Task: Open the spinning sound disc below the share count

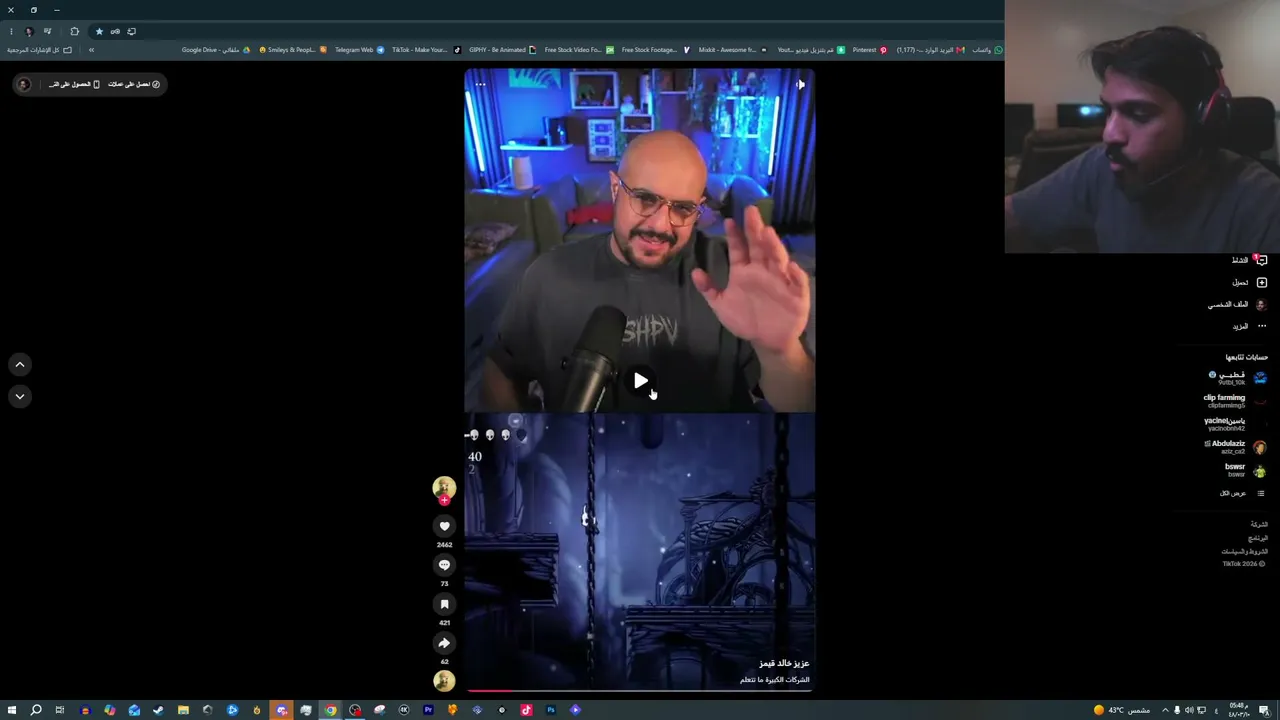Action: pyautogui.click(x=444, y=681)
